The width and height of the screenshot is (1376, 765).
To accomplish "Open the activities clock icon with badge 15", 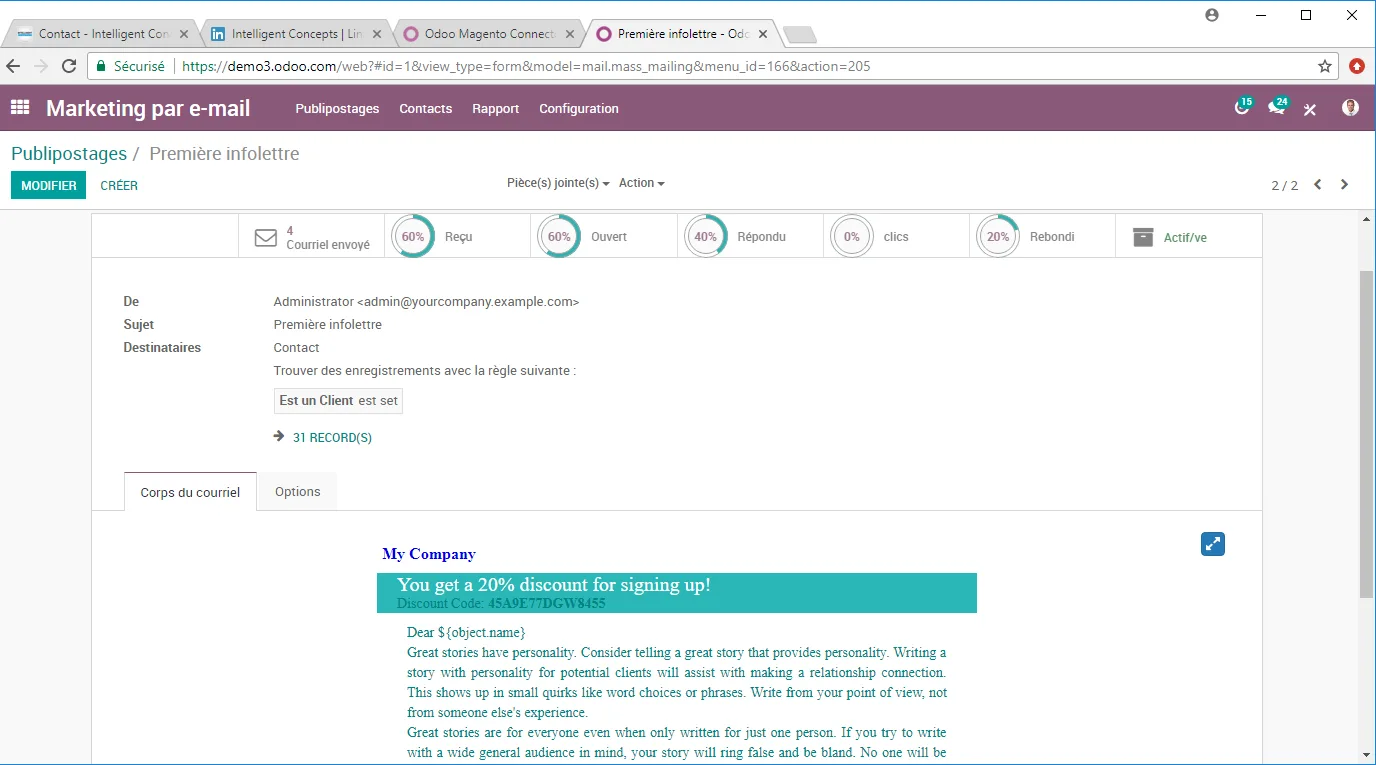I will [1243, 107].
